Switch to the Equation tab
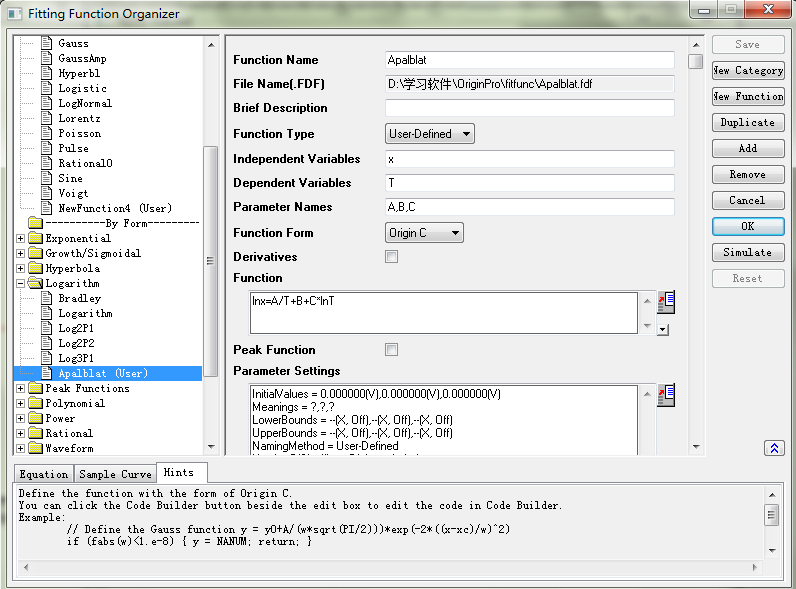Image resolution: width=796 pixels, height=589 pixels. [44, 474]
